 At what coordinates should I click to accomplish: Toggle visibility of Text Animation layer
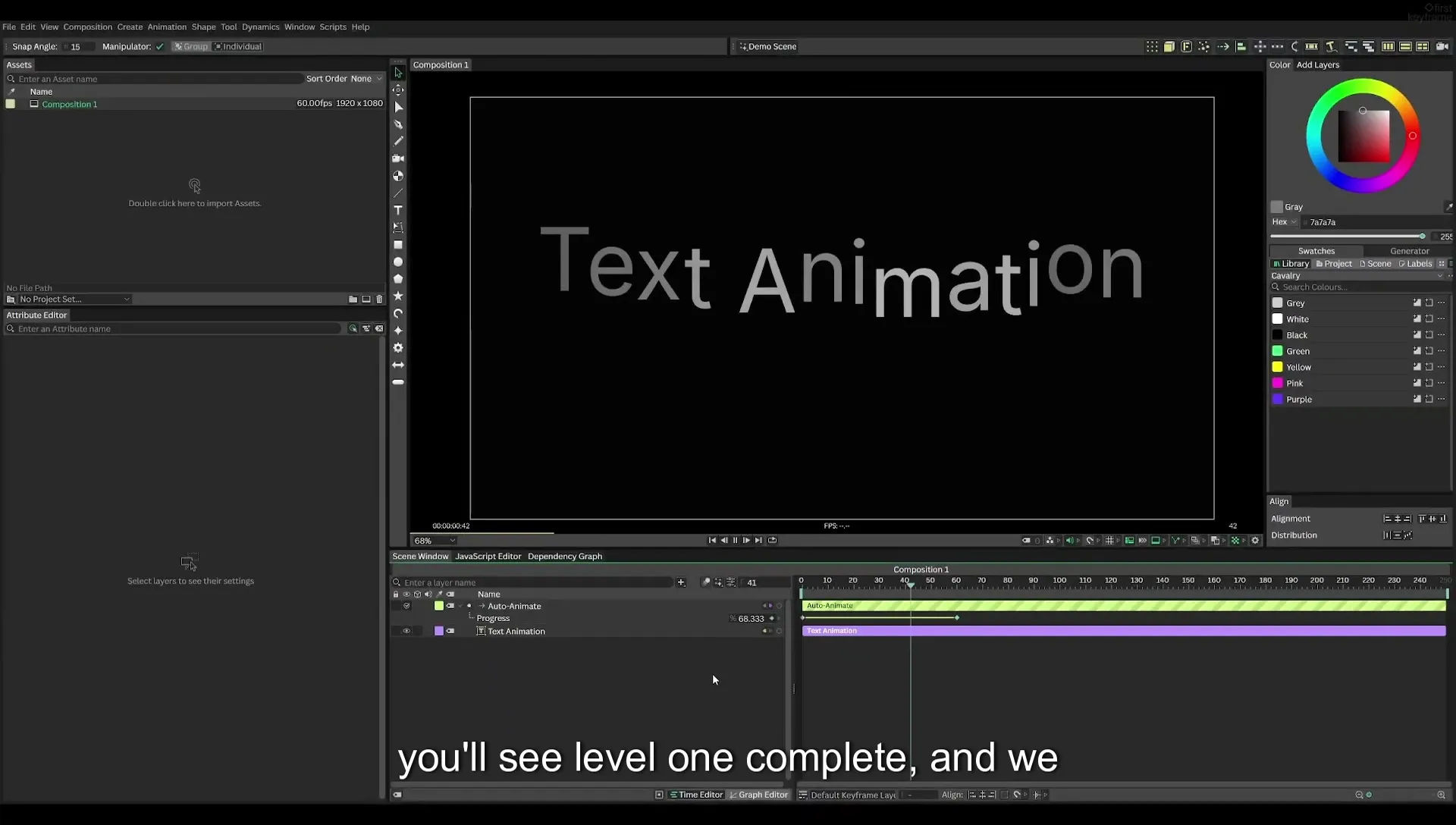[406, 631]
